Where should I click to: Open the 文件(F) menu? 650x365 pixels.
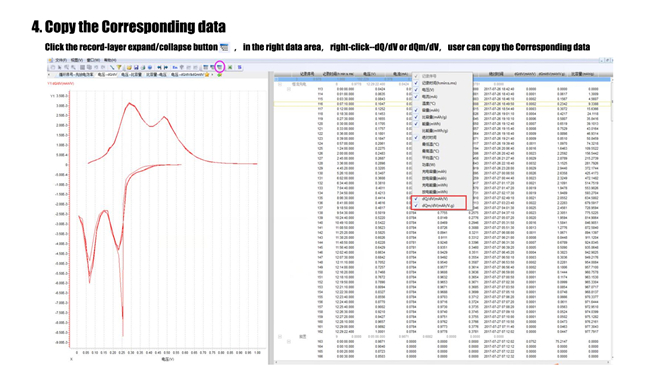pyautogui.click(x=61, y=60)
